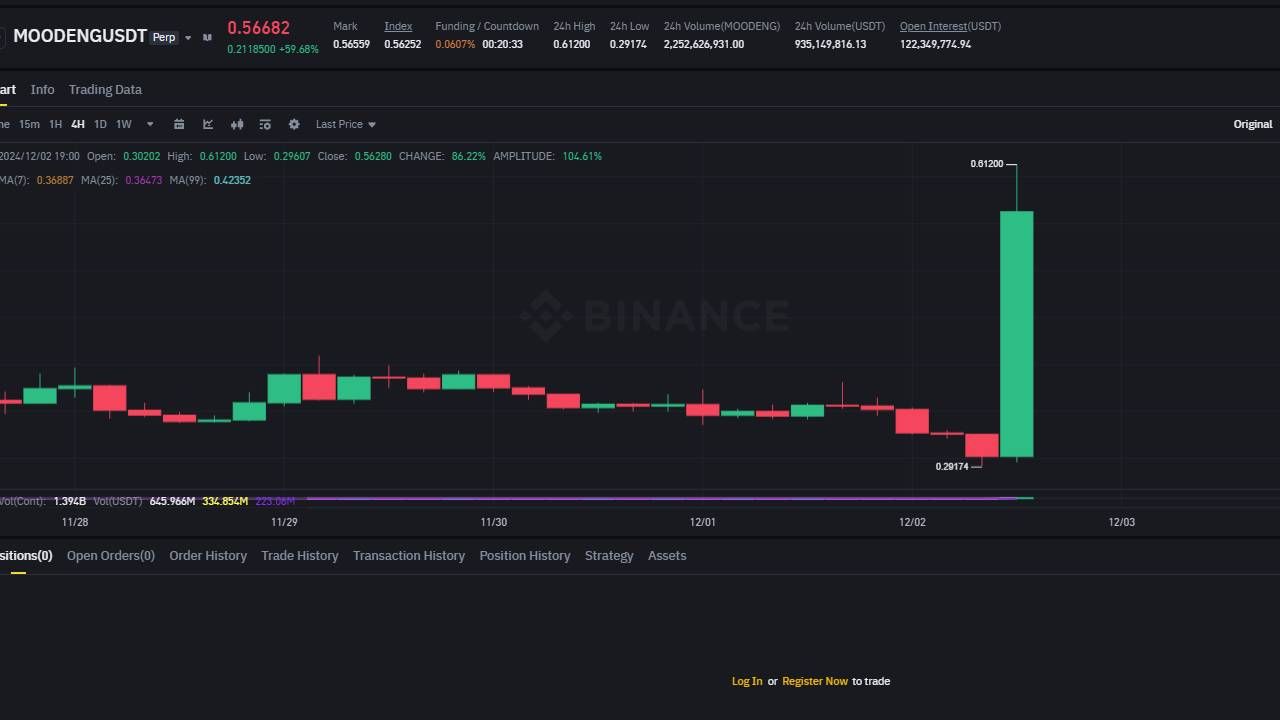Click the chart high marker 0.61200 label
Image resolution: width=1280 pixels, height=720 pixels.
(986, 164)
